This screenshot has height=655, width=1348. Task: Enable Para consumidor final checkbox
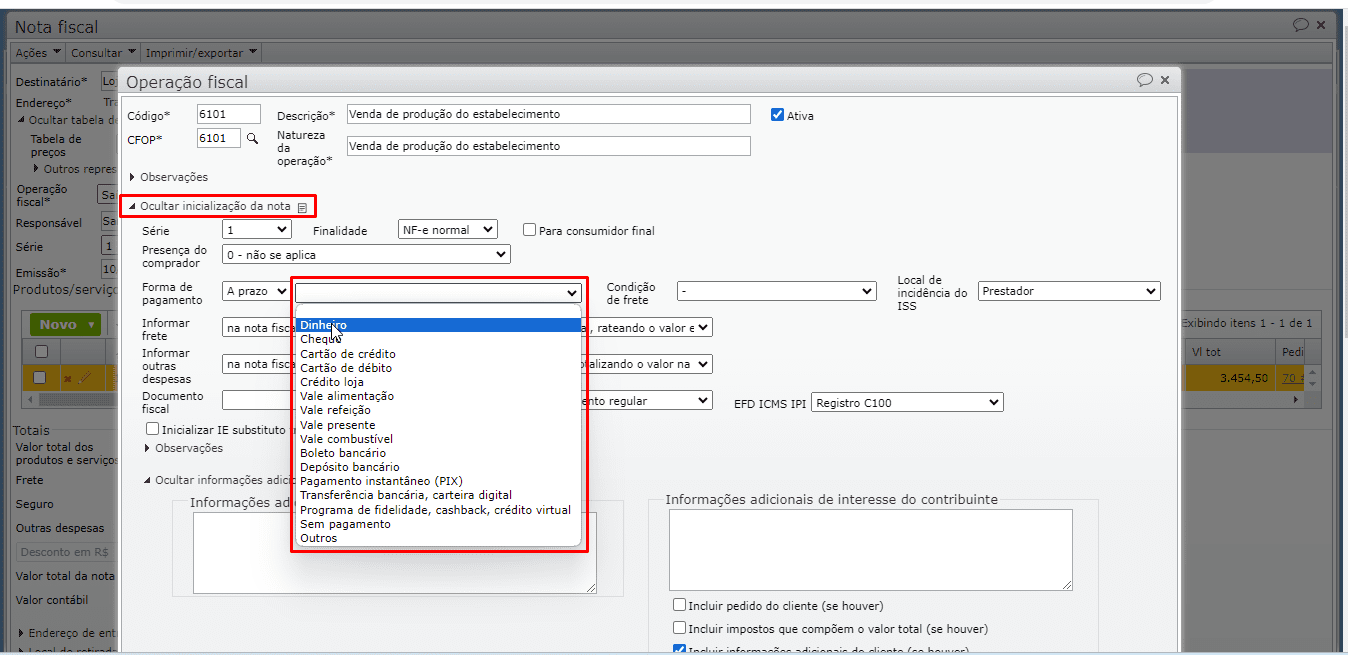(x=530, y=230)
